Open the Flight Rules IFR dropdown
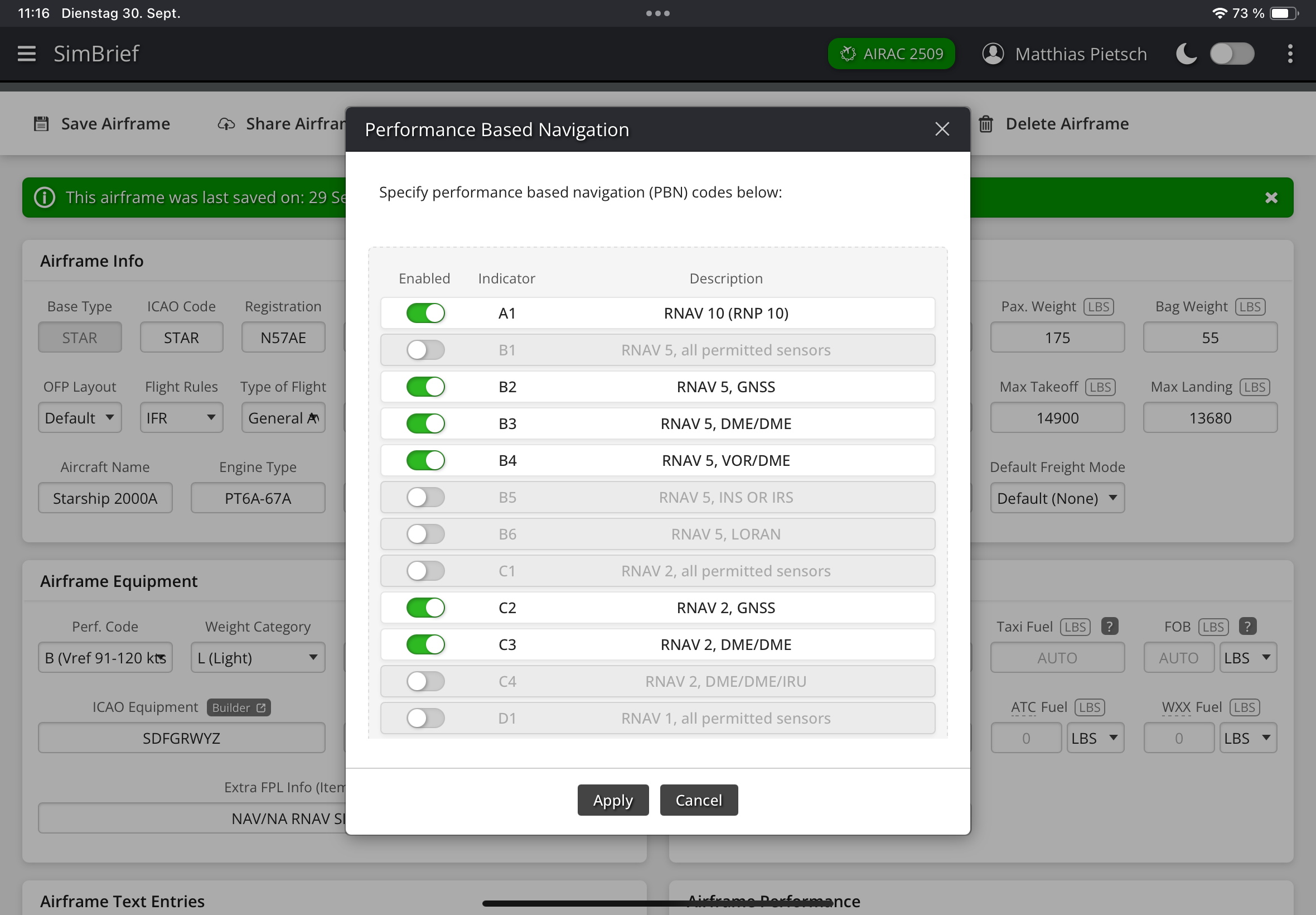 click(181, 418)
